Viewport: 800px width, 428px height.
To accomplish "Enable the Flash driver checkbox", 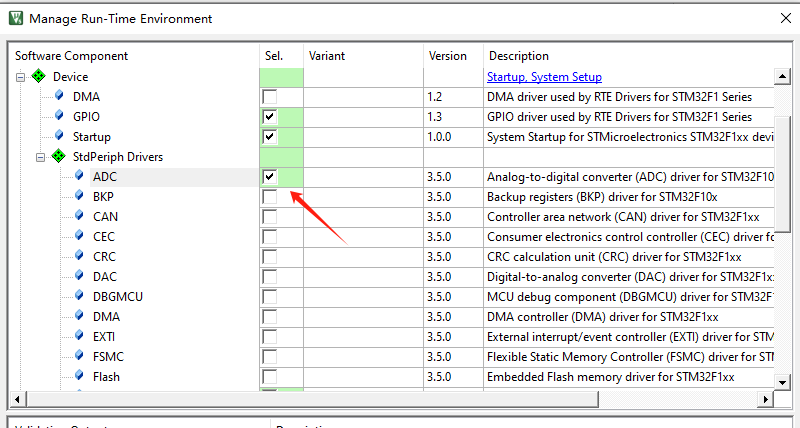I will click(269, 377).
